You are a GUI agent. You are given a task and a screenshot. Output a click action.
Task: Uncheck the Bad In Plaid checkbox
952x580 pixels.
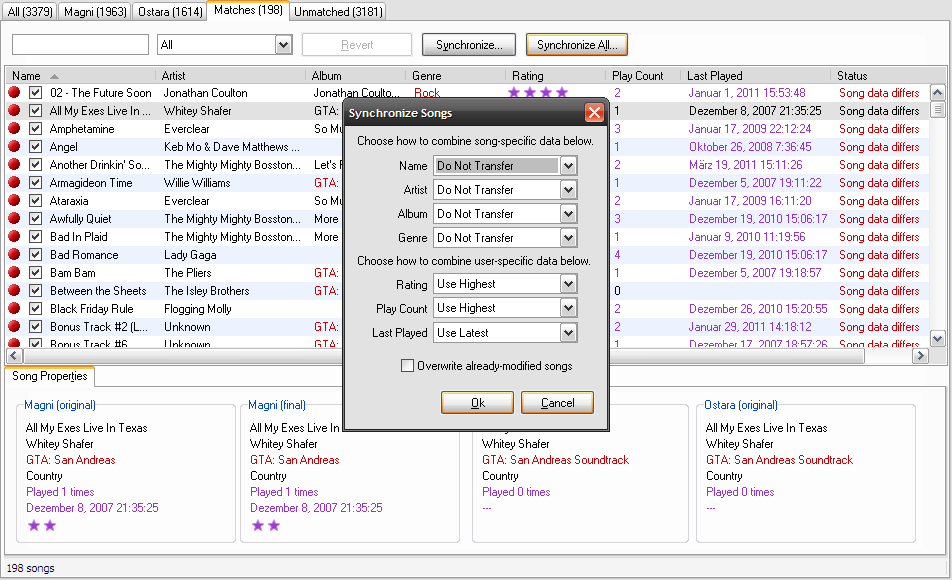tap(35, 237)
